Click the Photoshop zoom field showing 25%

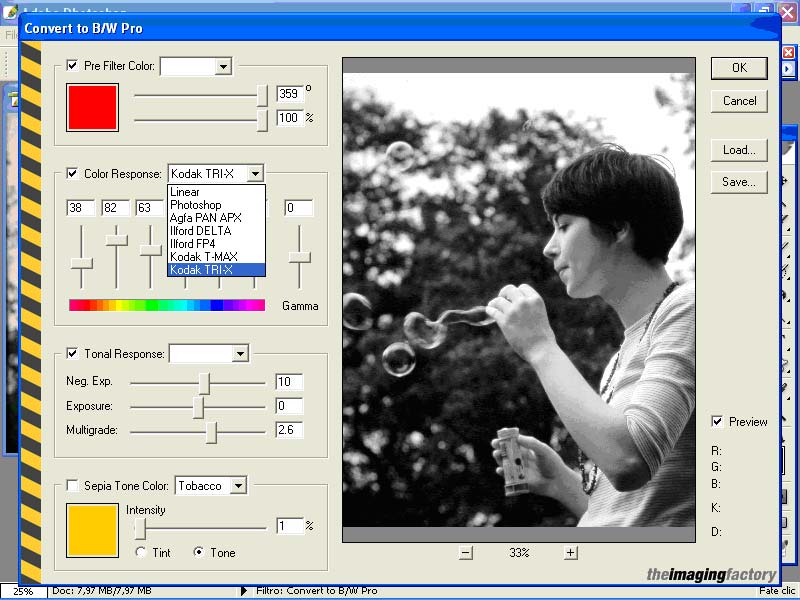23,592
